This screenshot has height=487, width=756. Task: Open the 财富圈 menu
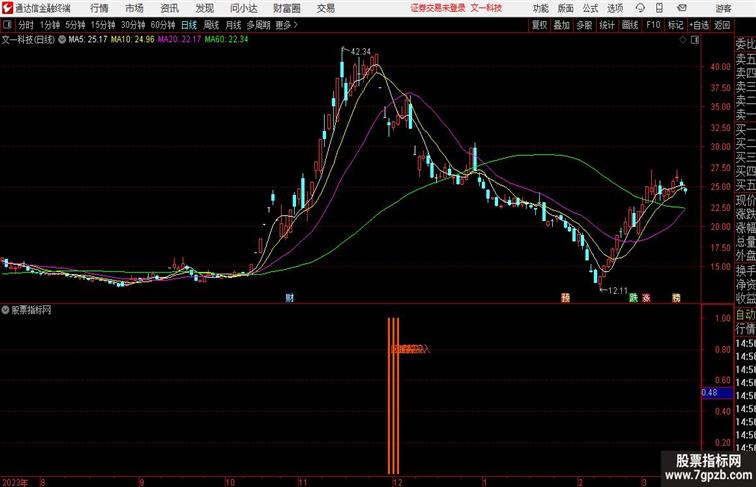286,8
